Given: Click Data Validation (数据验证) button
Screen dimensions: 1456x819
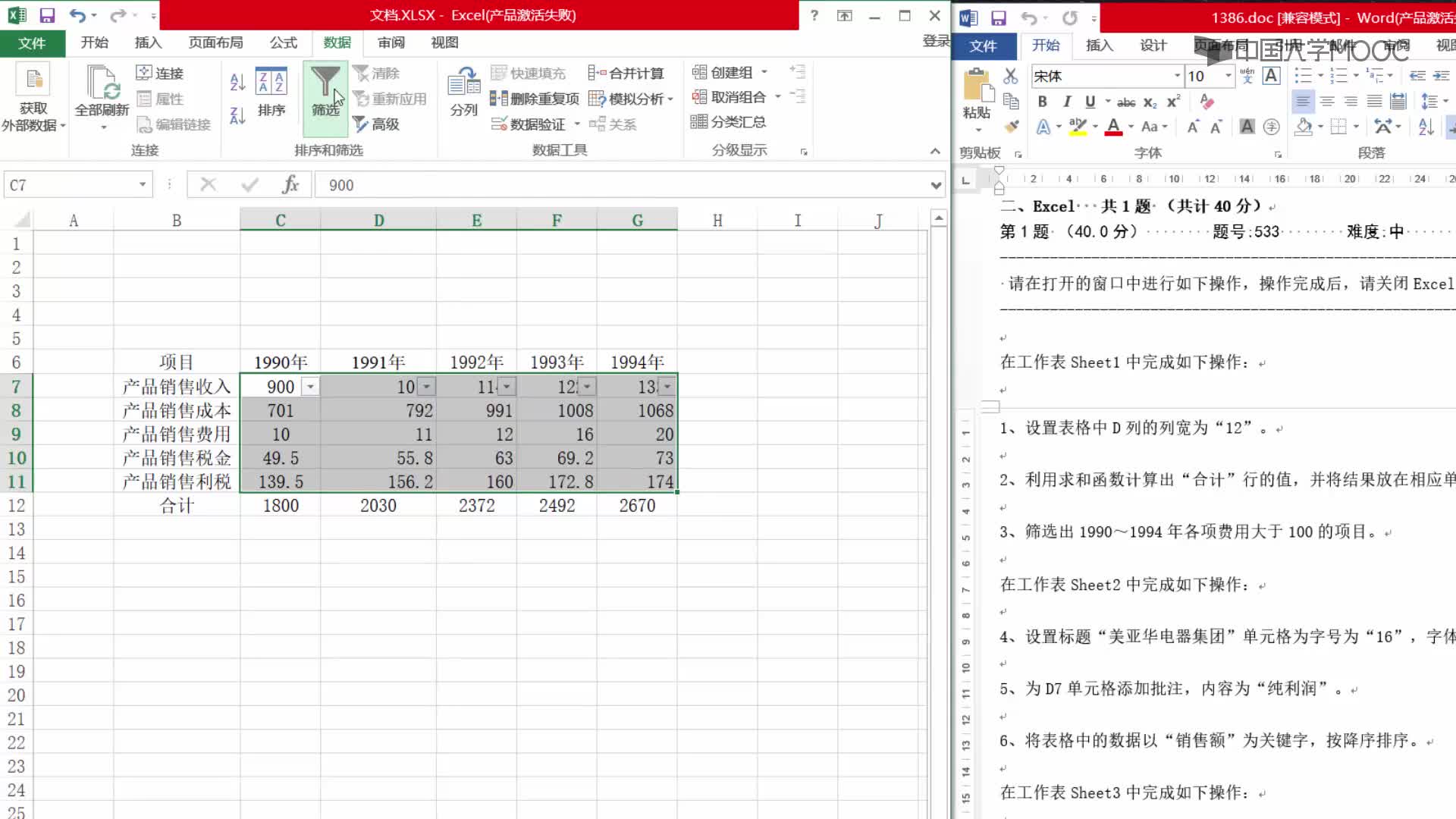Looking at the screenshot, I should click(x=529, y=124).
